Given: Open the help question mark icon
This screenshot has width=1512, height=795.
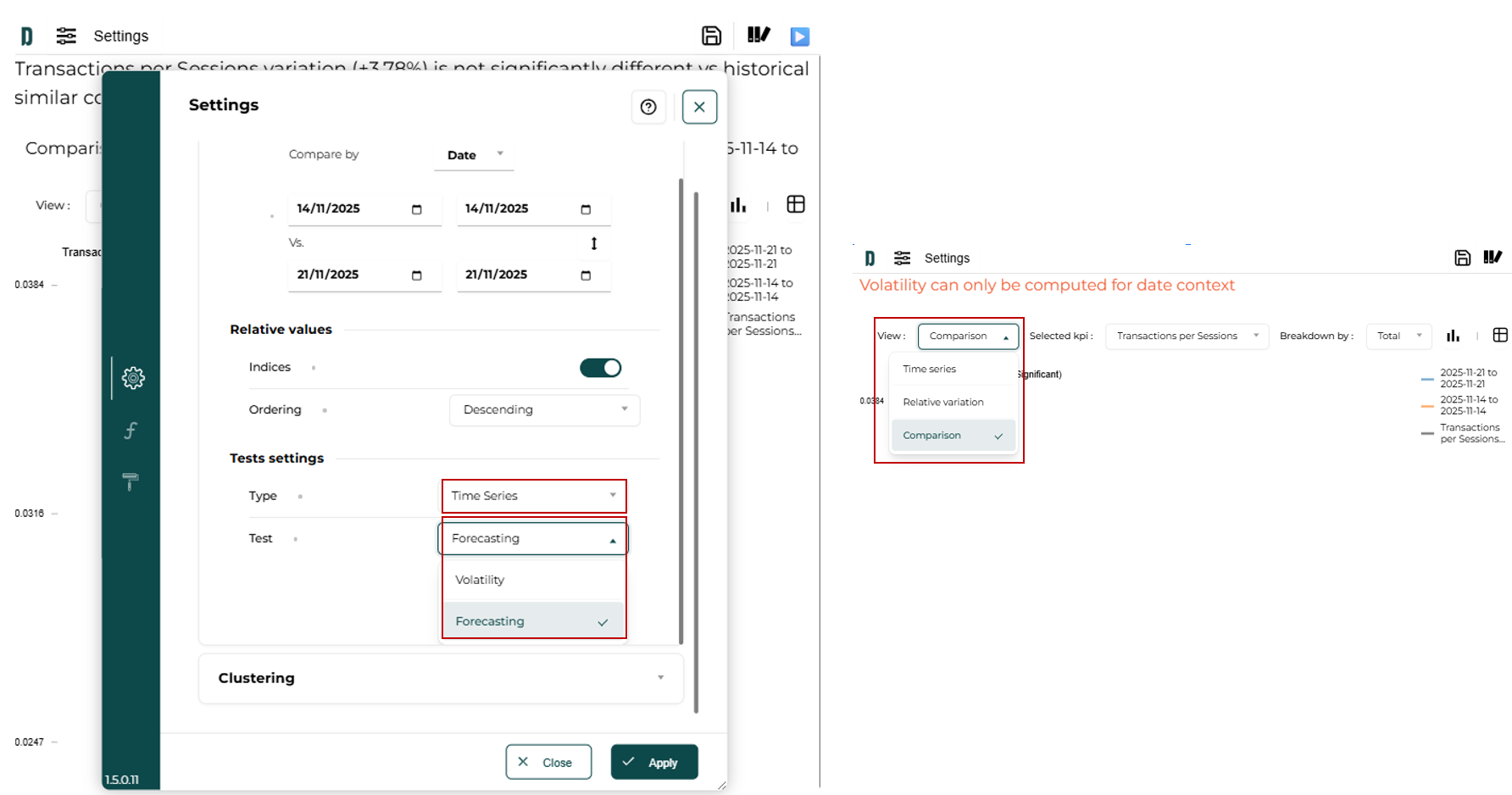Looking at the screenshot, I should point(648,107).
